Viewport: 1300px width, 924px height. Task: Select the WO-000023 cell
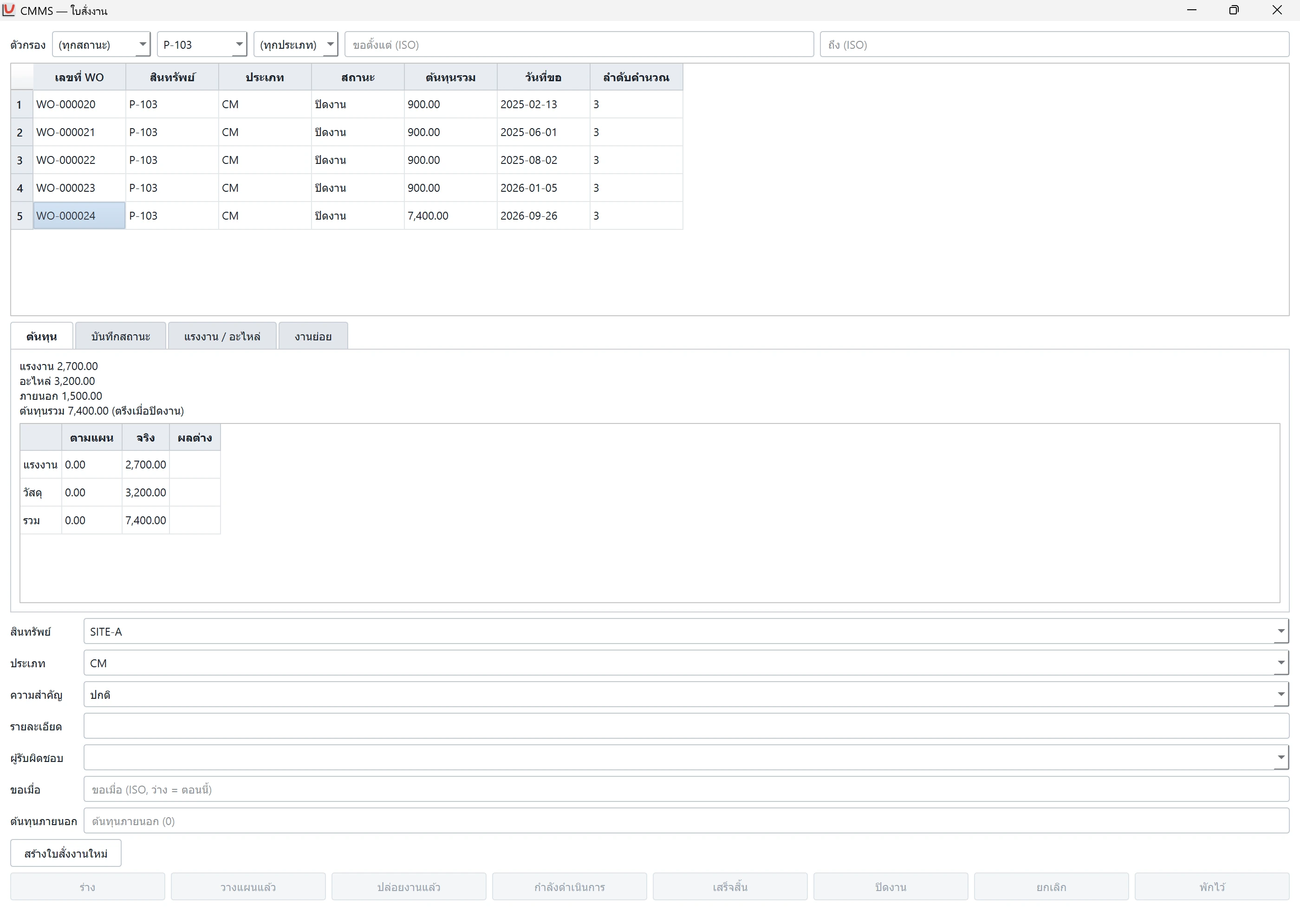tap(79, 188)
